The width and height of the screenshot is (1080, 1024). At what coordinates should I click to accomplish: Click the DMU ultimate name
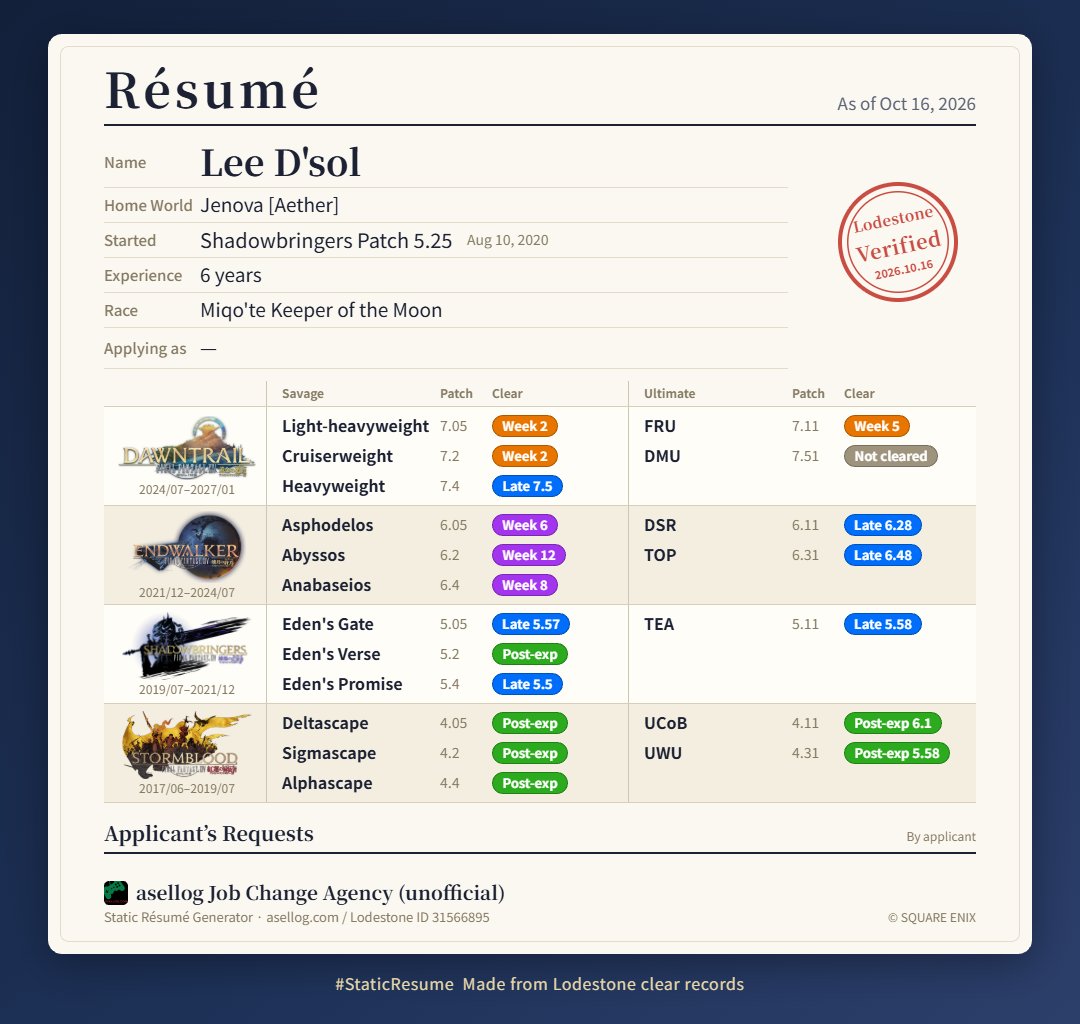(x=662, y=456)
